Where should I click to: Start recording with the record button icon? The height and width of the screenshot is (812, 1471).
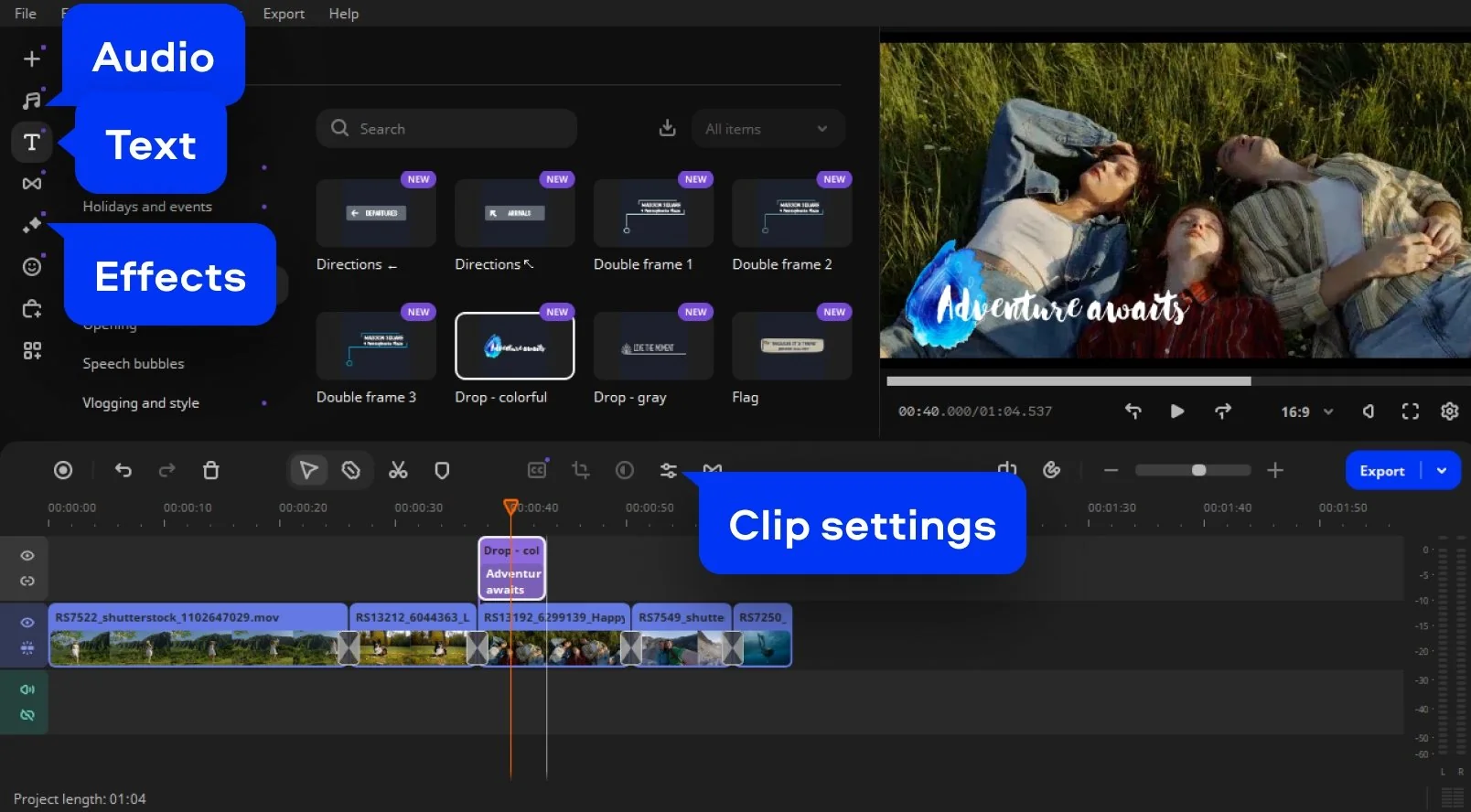63,470
